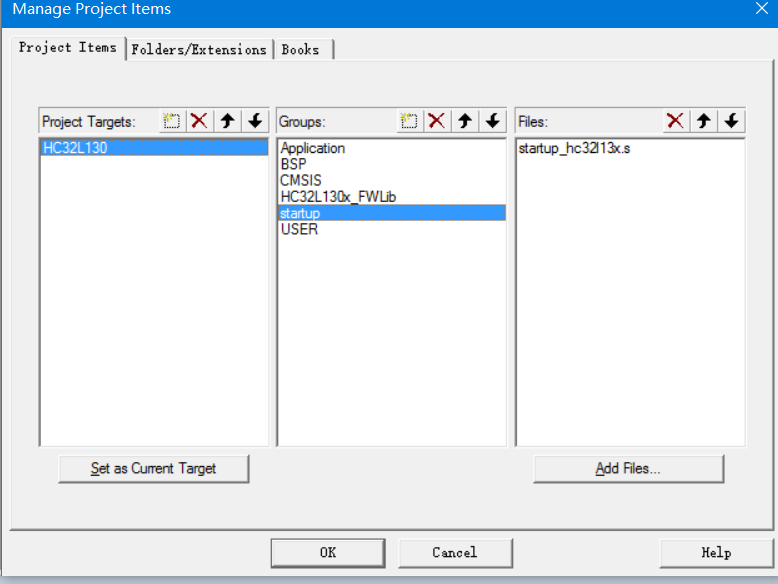Create a new group in Groups

point(409,121)
